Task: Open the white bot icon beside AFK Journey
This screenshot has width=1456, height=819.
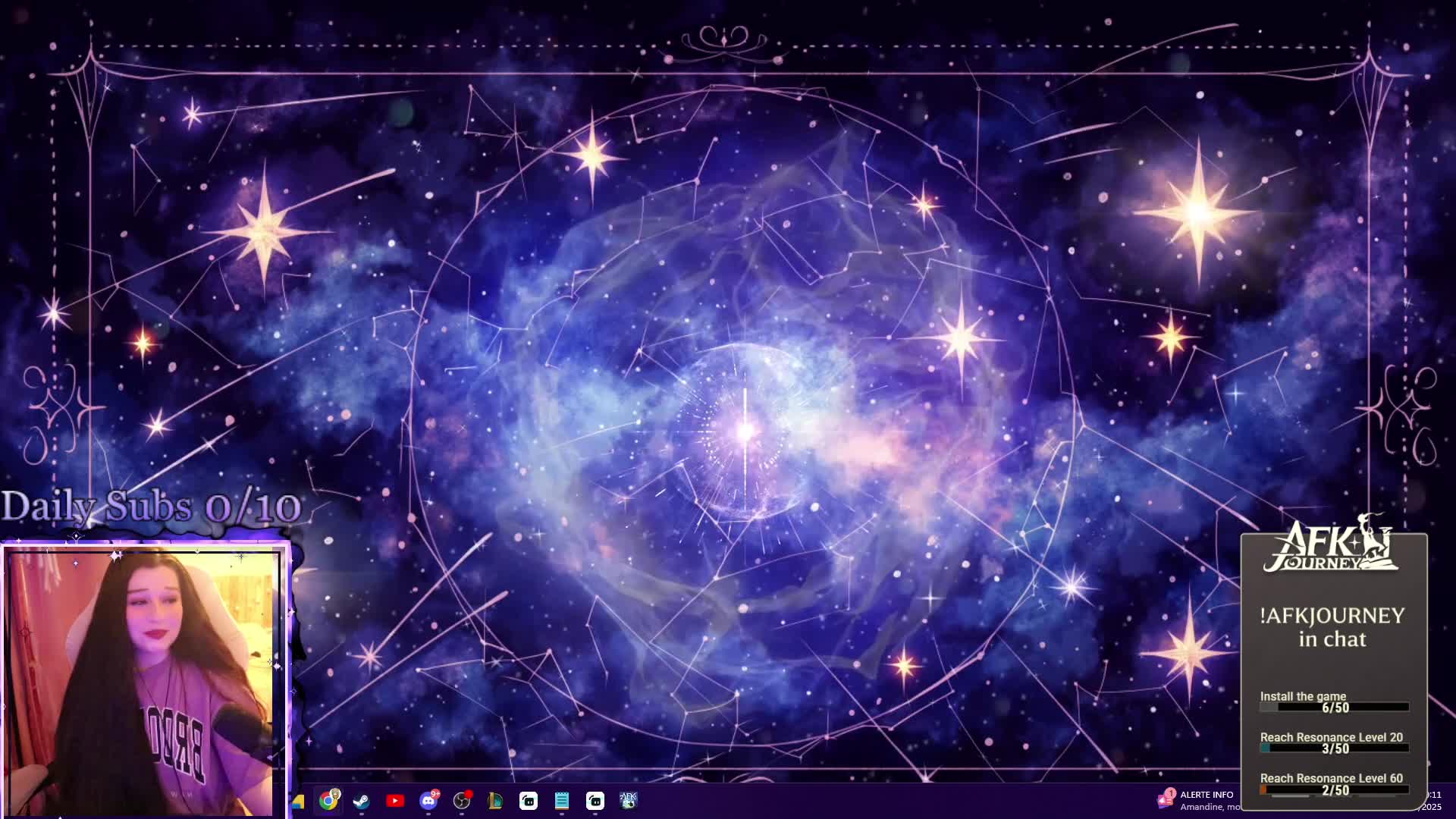Action: (595, 801)
